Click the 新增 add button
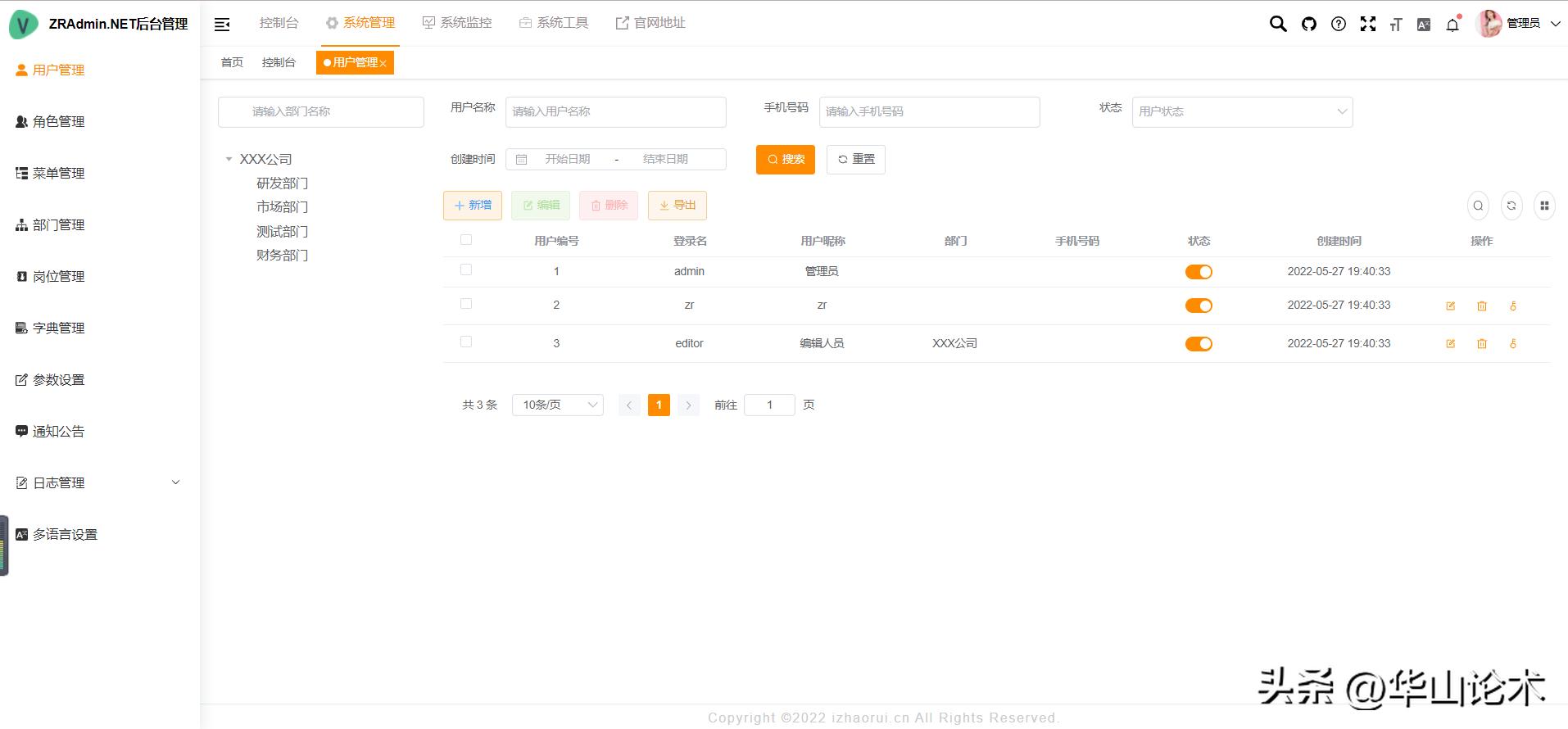The width and height of the screenshot is (1568, 729). point(473,206)
